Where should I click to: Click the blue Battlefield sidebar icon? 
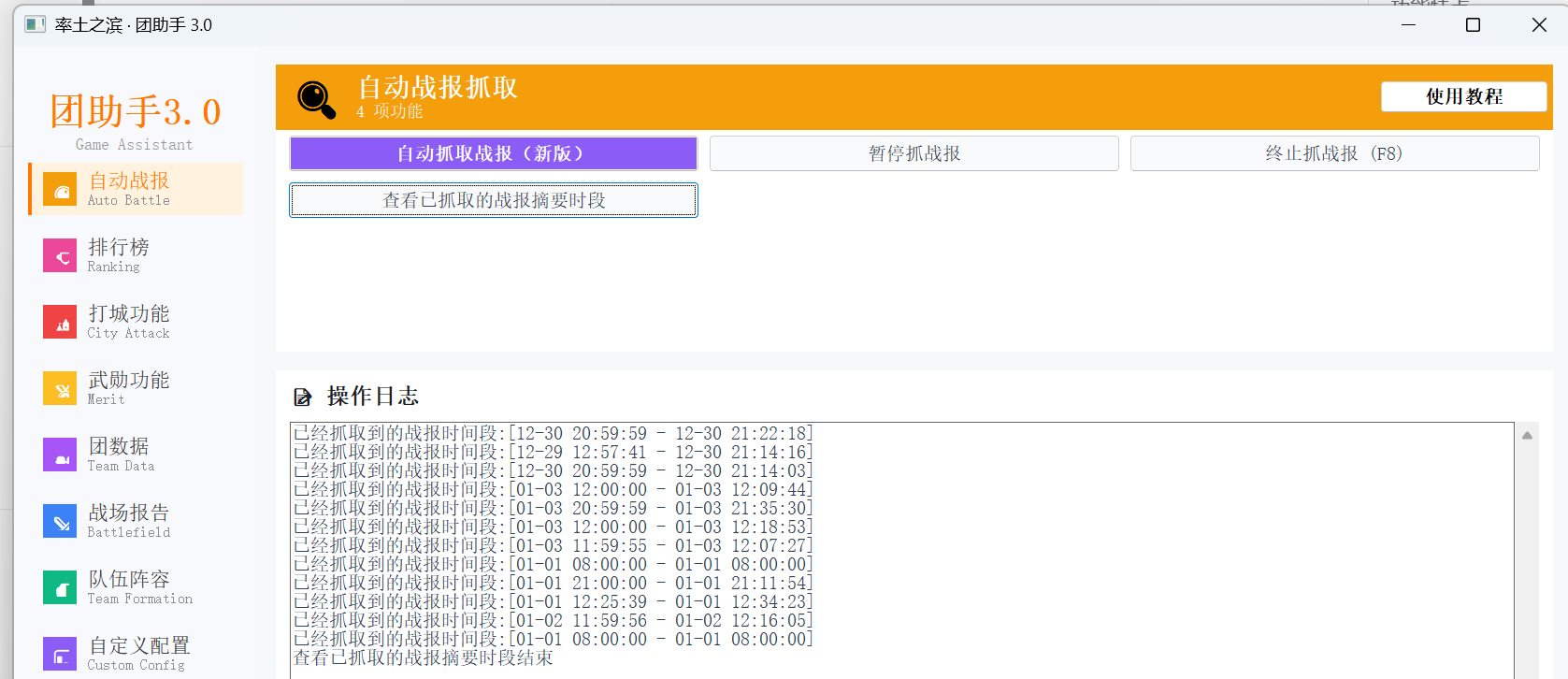pos(60,521)
